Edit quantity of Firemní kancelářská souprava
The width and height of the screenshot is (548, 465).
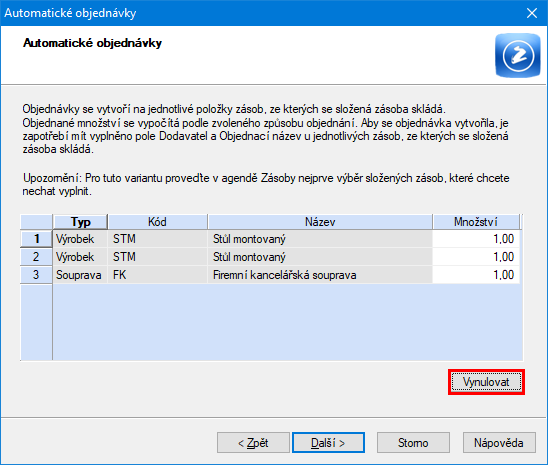point(476,275)
